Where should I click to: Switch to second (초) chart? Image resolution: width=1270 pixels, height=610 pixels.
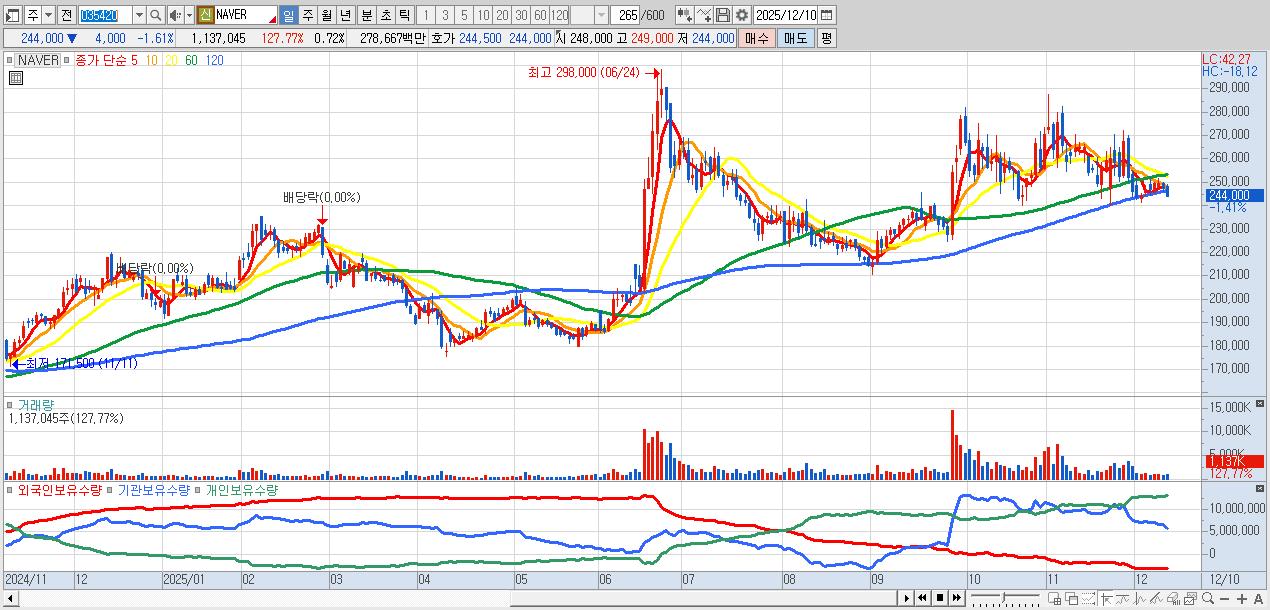click(385, 15)
